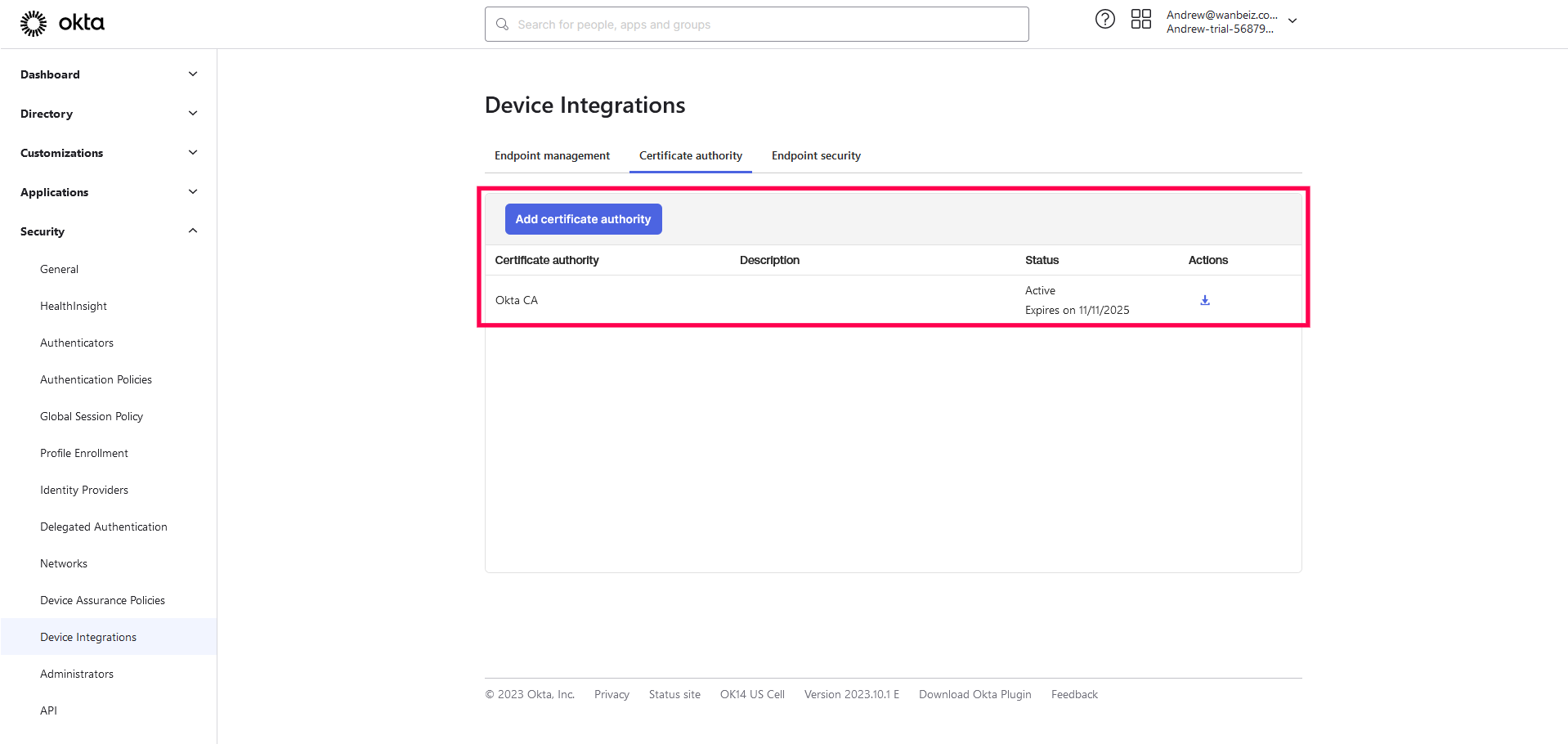Collapse the Security menu section
Viewport: 1568px width, 744px height.
192,231
